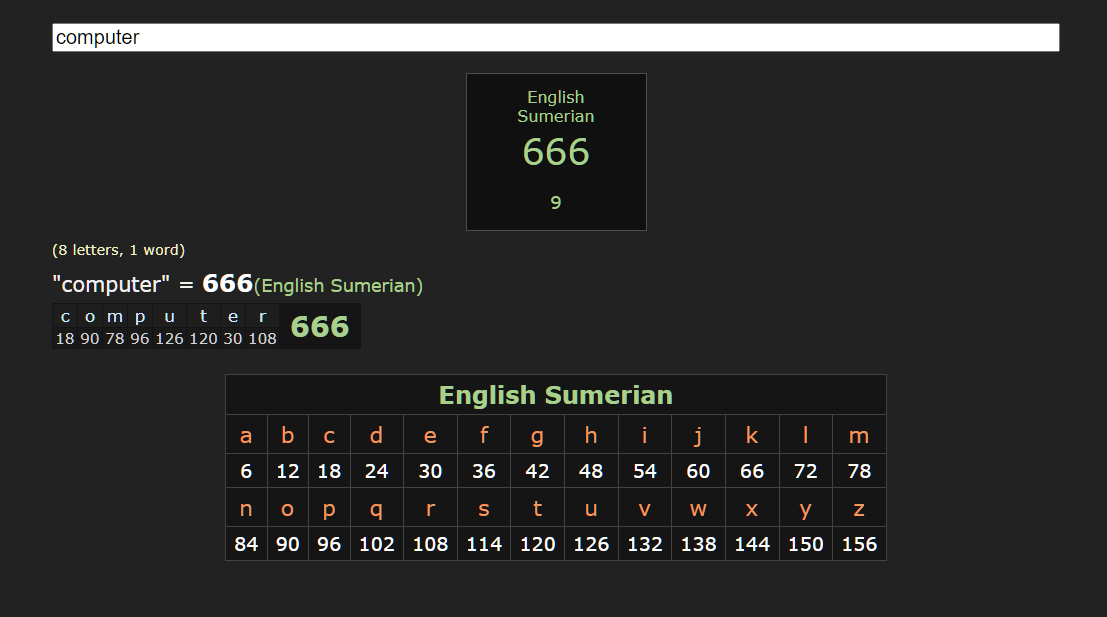The height and width of the screenshot is (617, 1107).
Task: Click letter "v" in the cipher table
Action: tap(645, 508)
